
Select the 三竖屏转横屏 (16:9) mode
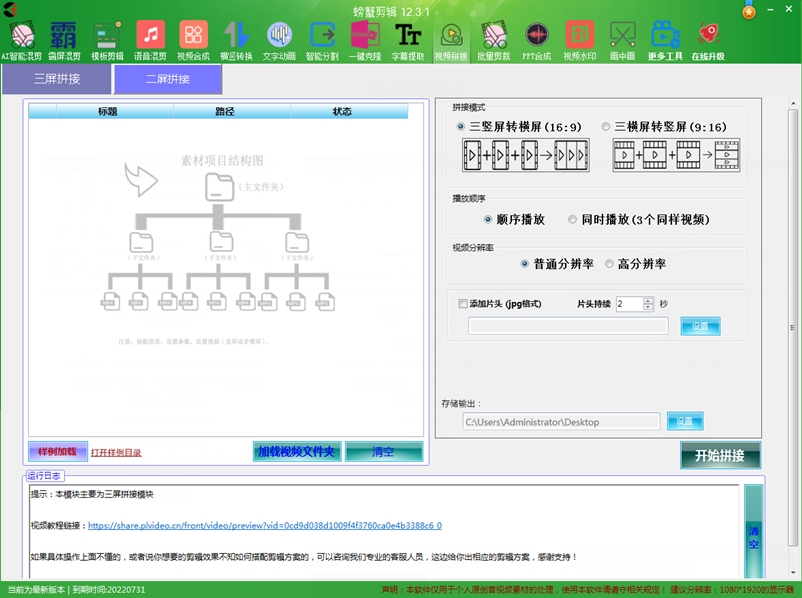click(x=459, y=125)
